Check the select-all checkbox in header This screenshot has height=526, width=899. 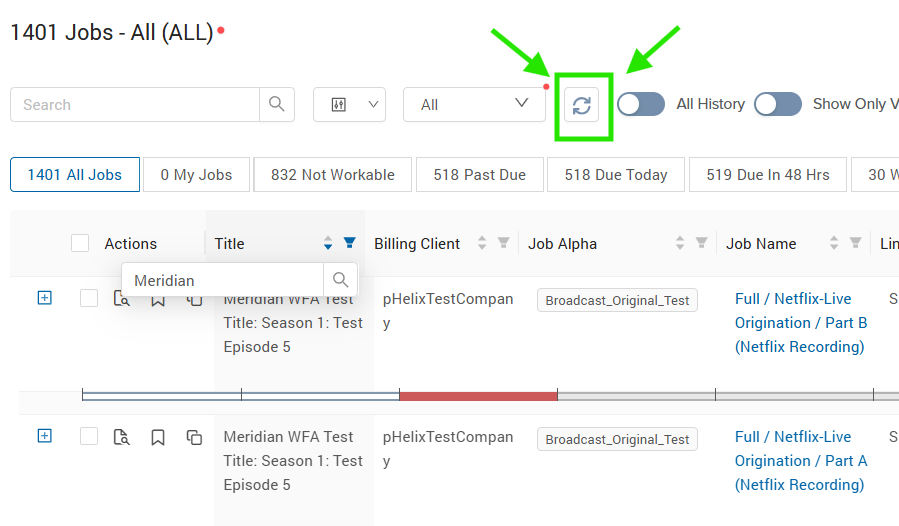pos(80,243)
